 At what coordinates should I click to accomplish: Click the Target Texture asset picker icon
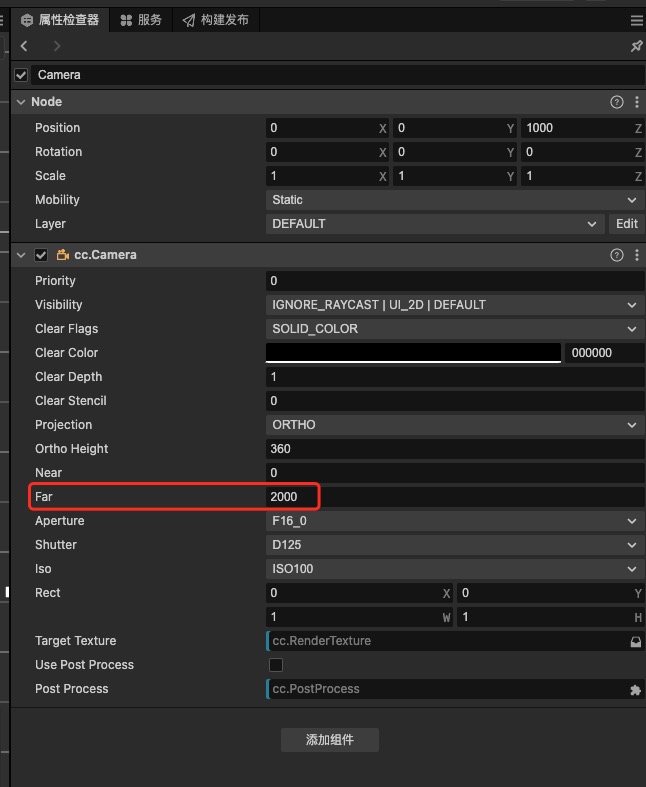pos(635,641)
